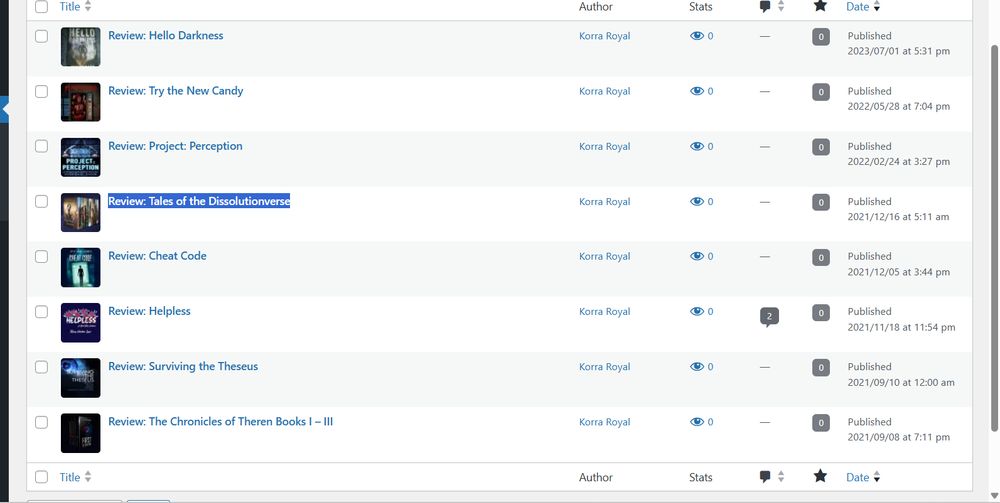
Task: Click the Hello Darkness cover thumbnail
Action: [x=80, y=47]
